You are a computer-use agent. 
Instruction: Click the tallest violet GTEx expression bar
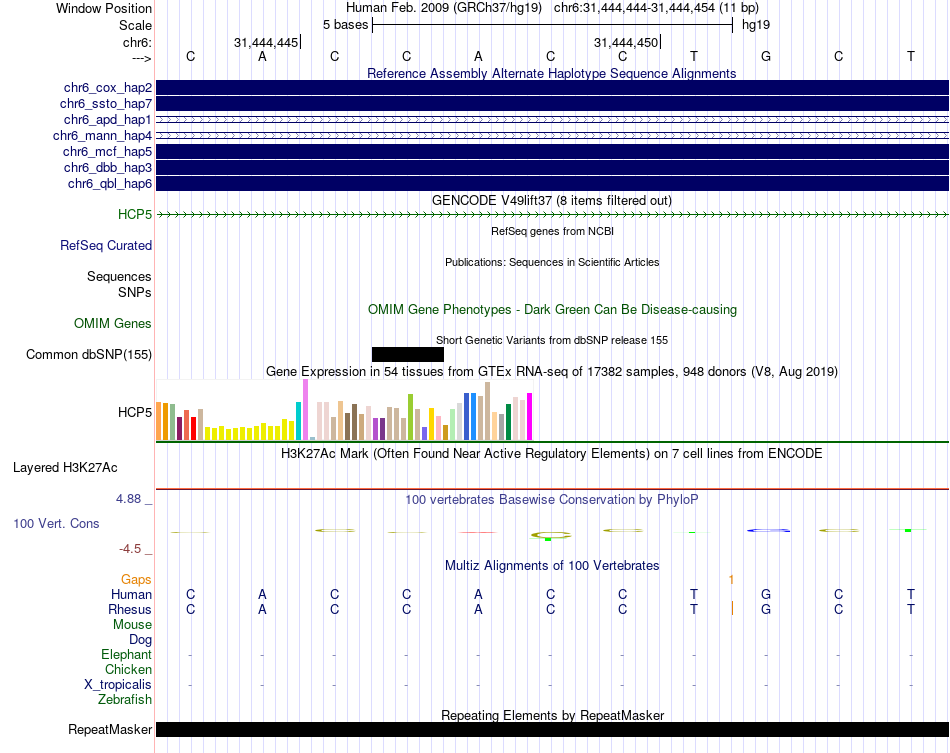305,410
